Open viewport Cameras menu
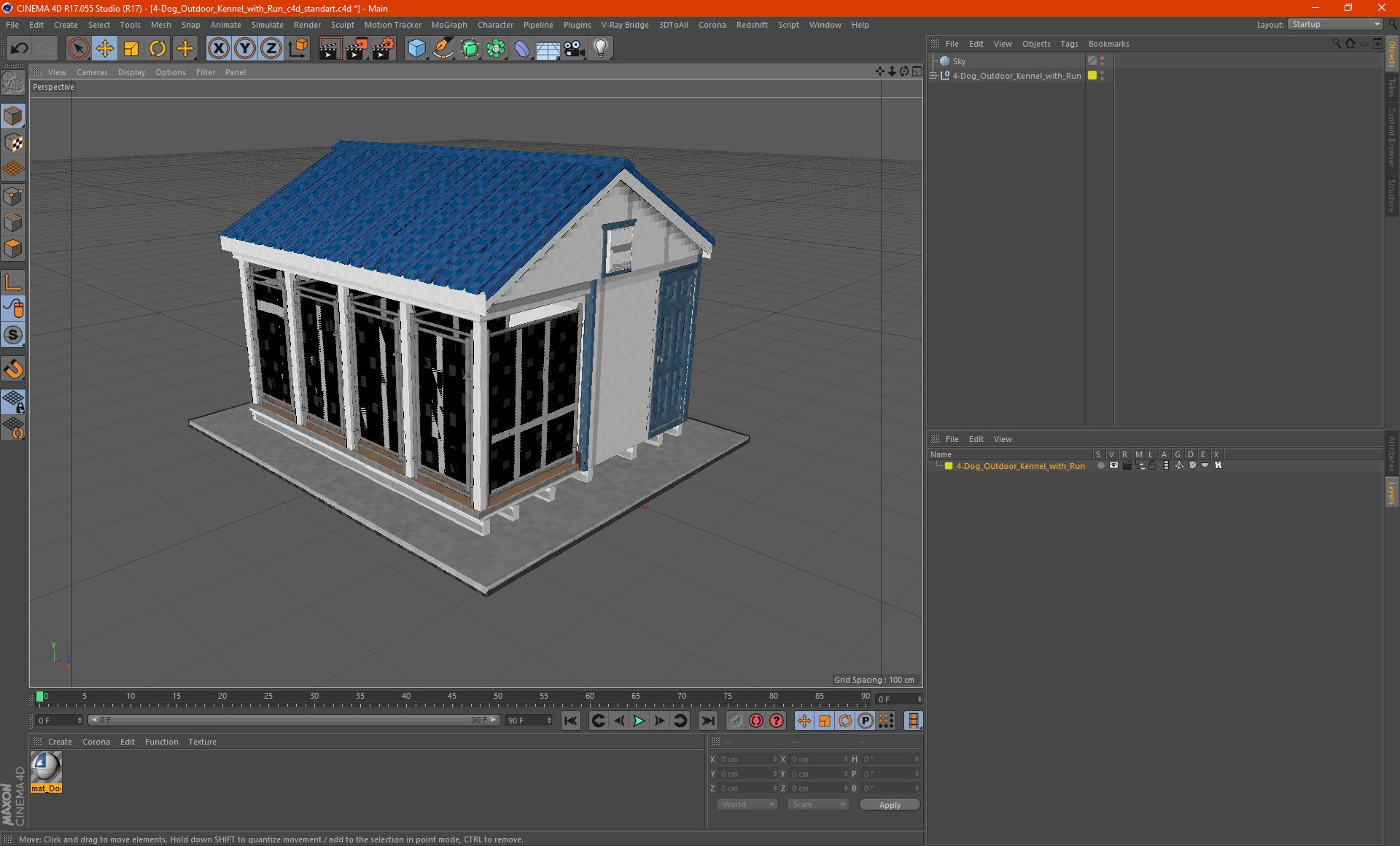Image resolution: width=1400 pixels, height=846 pixels. click(92, 72)
